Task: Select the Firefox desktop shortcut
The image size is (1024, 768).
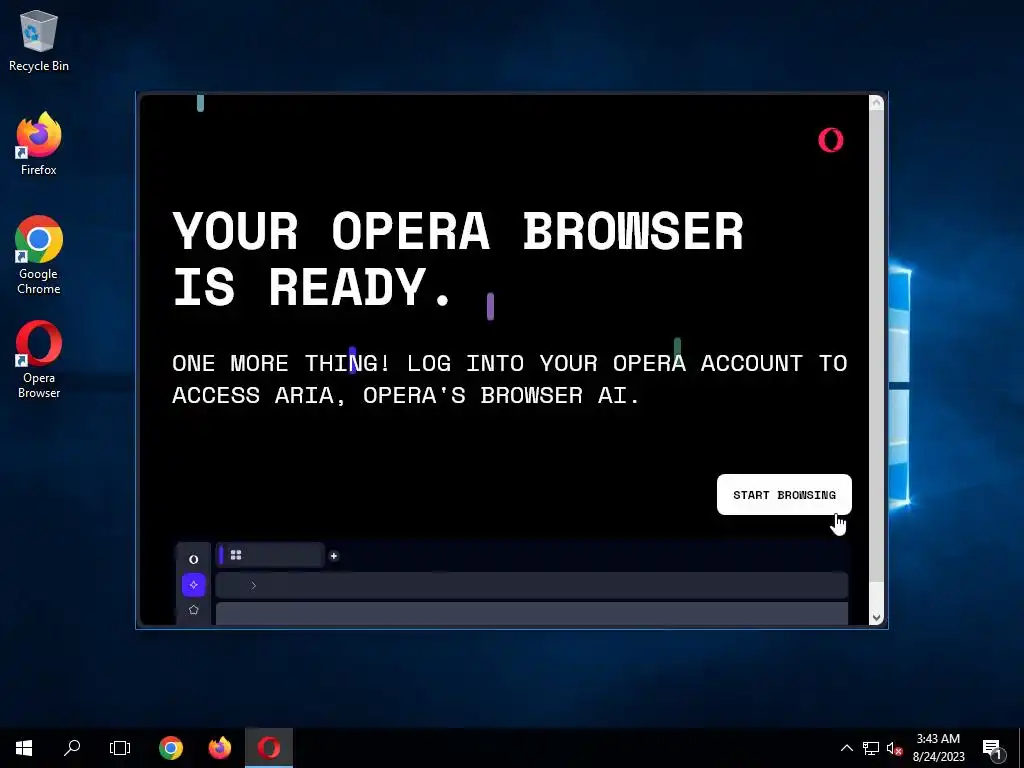Action: click(x=39, y=144)
